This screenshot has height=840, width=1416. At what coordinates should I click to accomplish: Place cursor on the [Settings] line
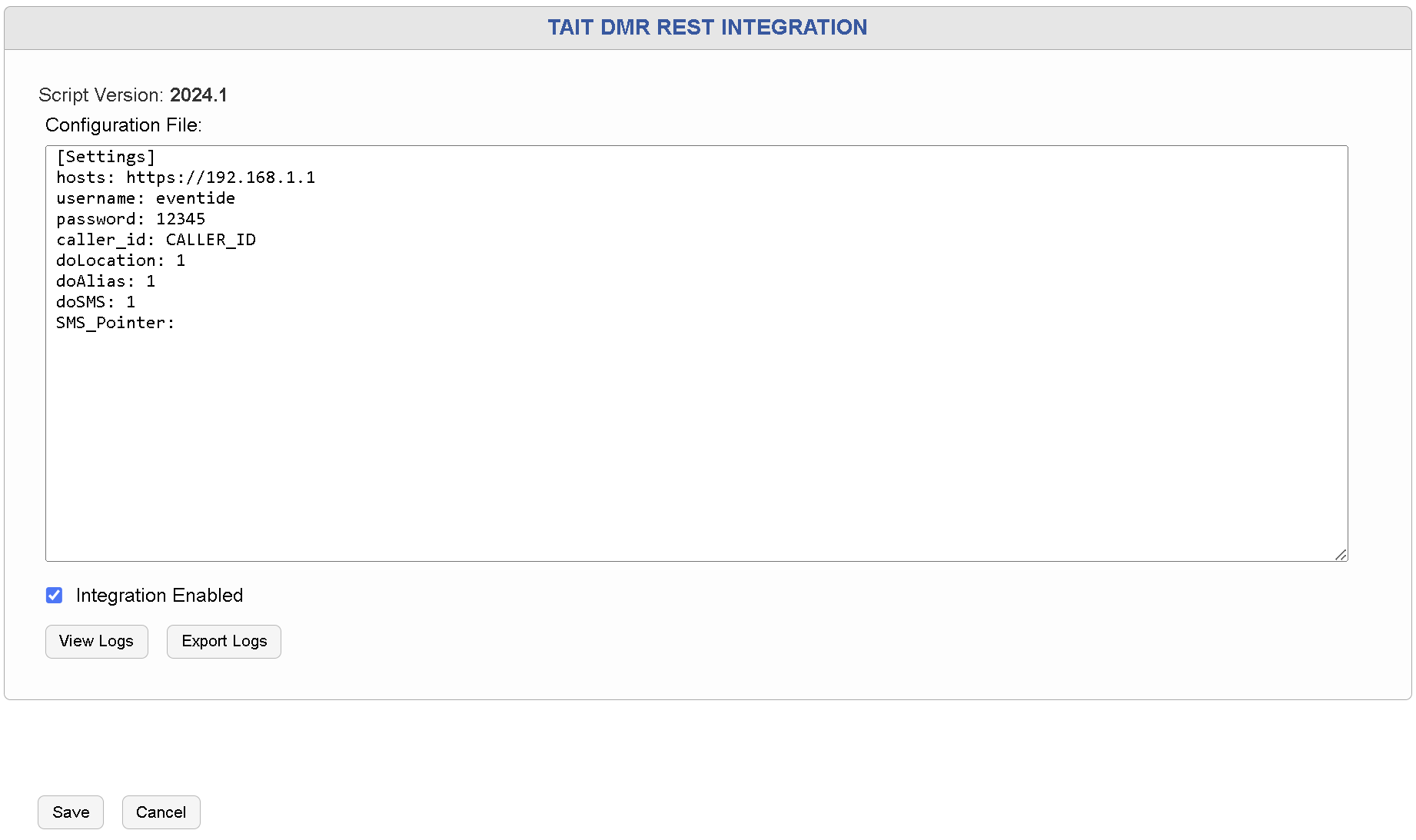(x=105, y=157)
